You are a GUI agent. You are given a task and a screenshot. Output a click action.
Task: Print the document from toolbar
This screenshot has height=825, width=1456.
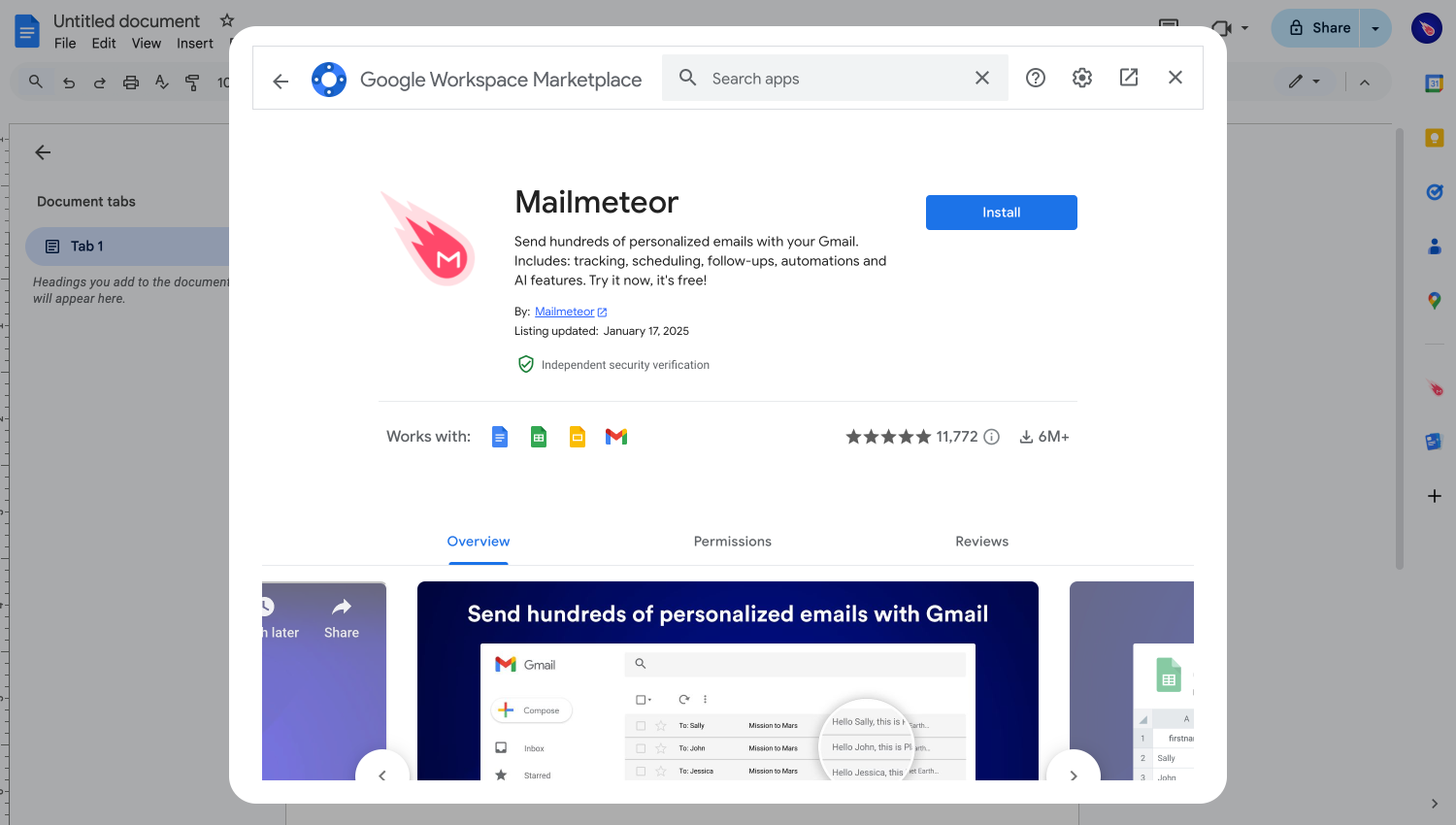pos(131,82)
